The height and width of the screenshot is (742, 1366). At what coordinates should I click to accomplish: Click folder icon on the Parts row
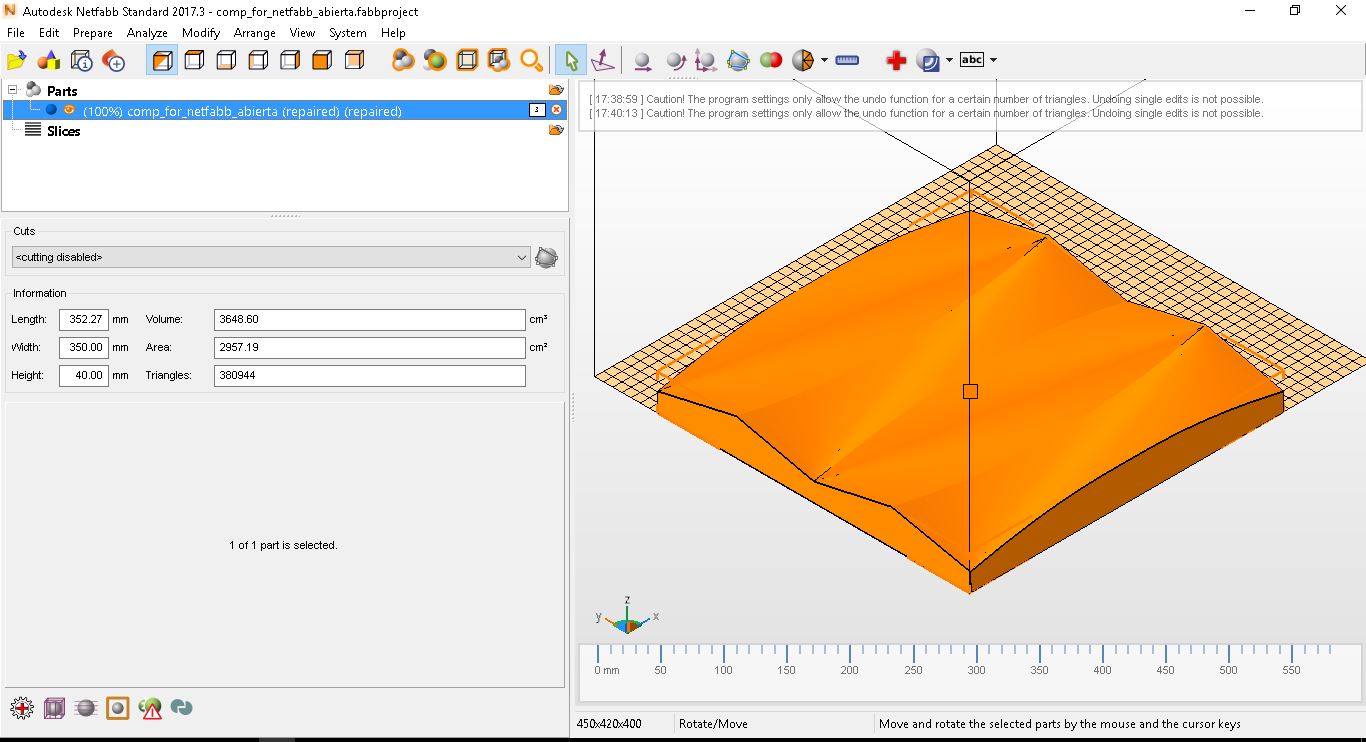556,90
